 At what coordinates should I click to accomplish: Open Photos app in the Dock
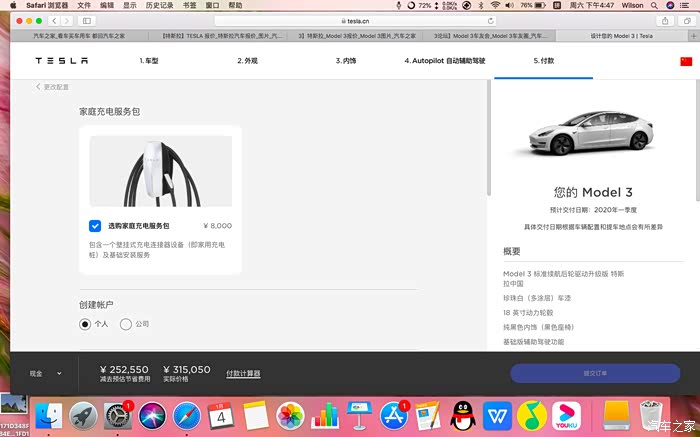pyautogui.click(x=290, y=413)
